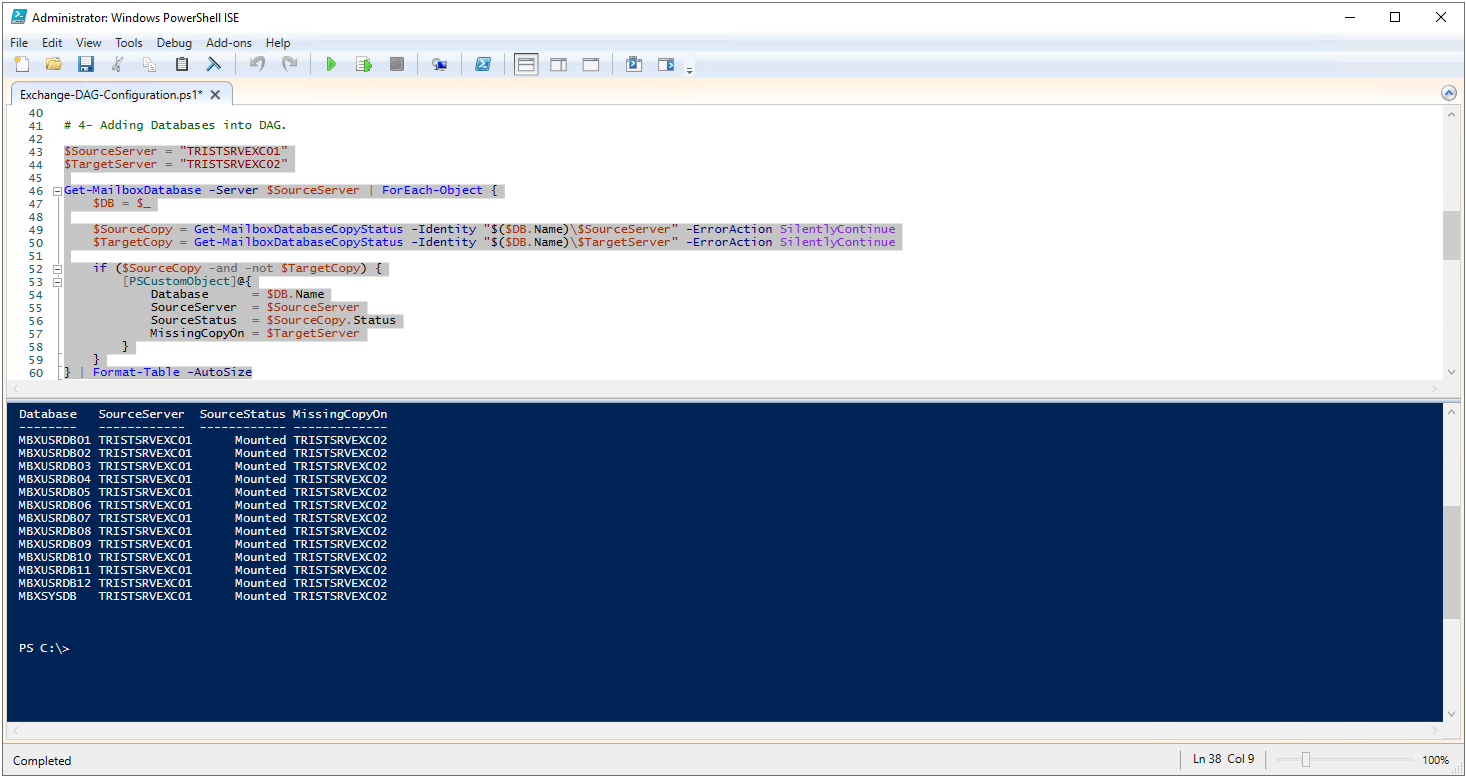Show the Command window from the toolbar
The width and height of the screenshot is (1466, 777).
tap(634, 65)
